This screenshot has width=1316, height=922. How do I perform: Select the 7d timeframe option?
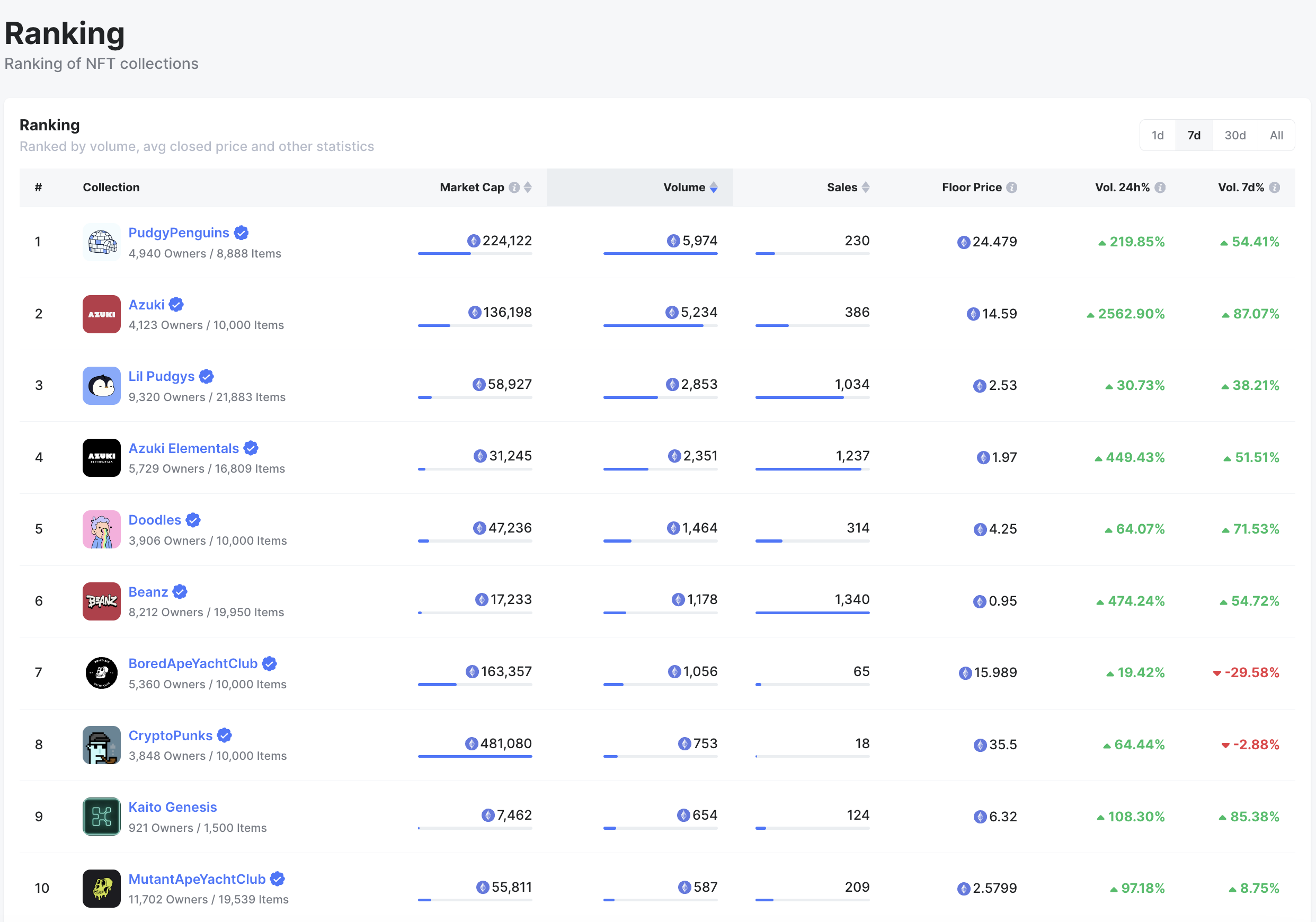(1194, 135)
